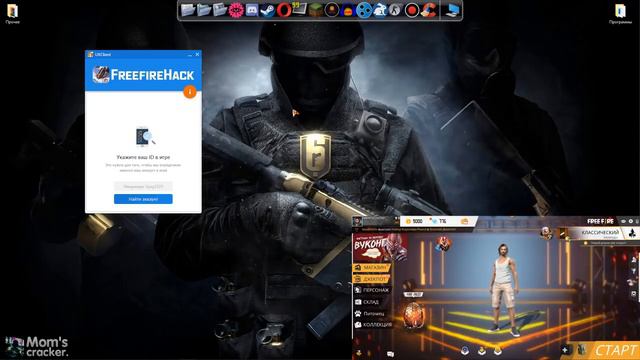Open the player avatar in Free Fire
640x360 pixels.
pos(358,221)
